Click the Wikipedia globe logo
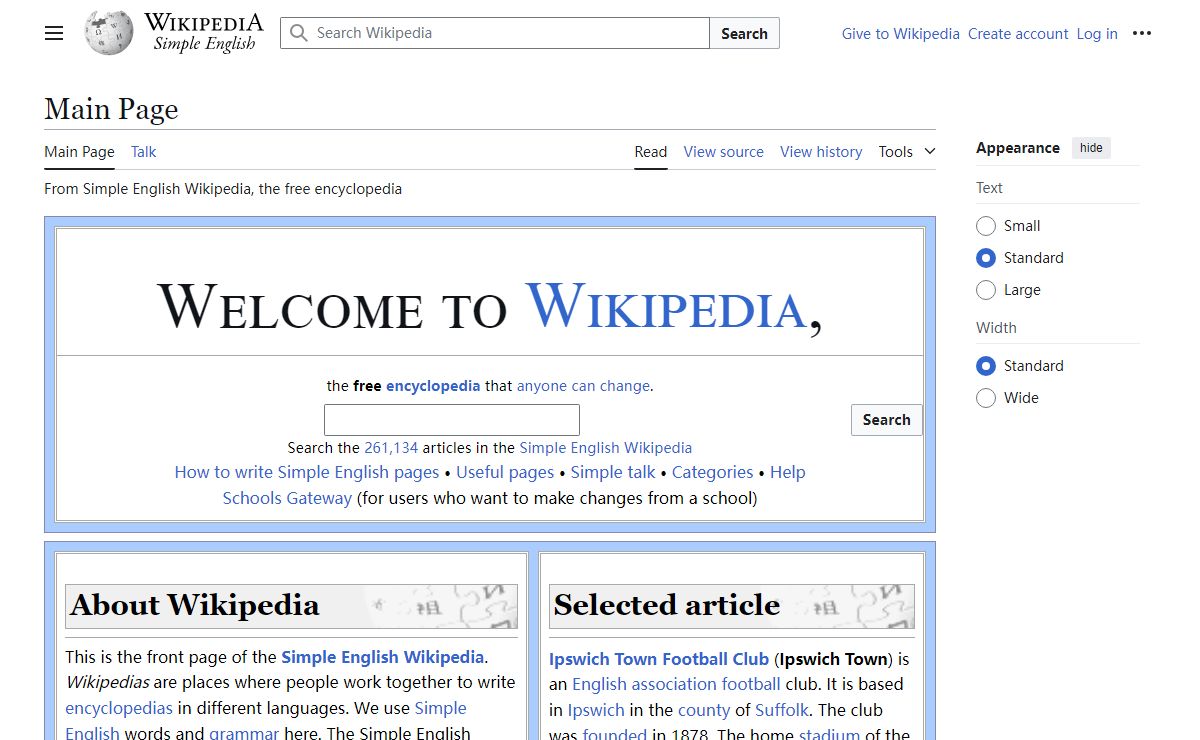Viewport: 1200px width, 740px height. (109, 33)
